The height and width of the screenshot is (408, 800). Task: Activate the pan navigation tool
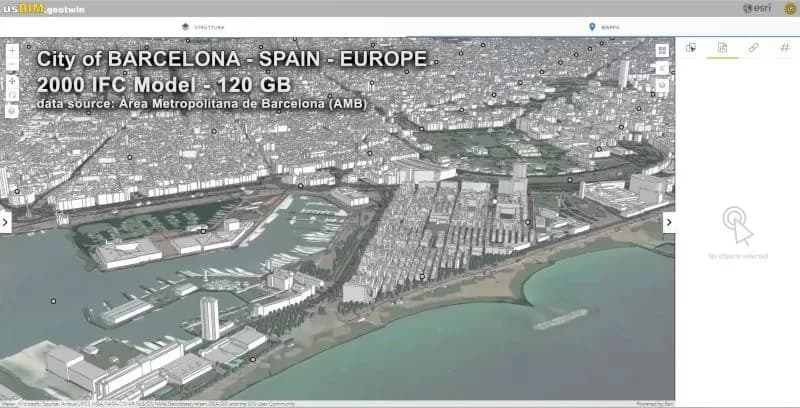tap(12, 82)
